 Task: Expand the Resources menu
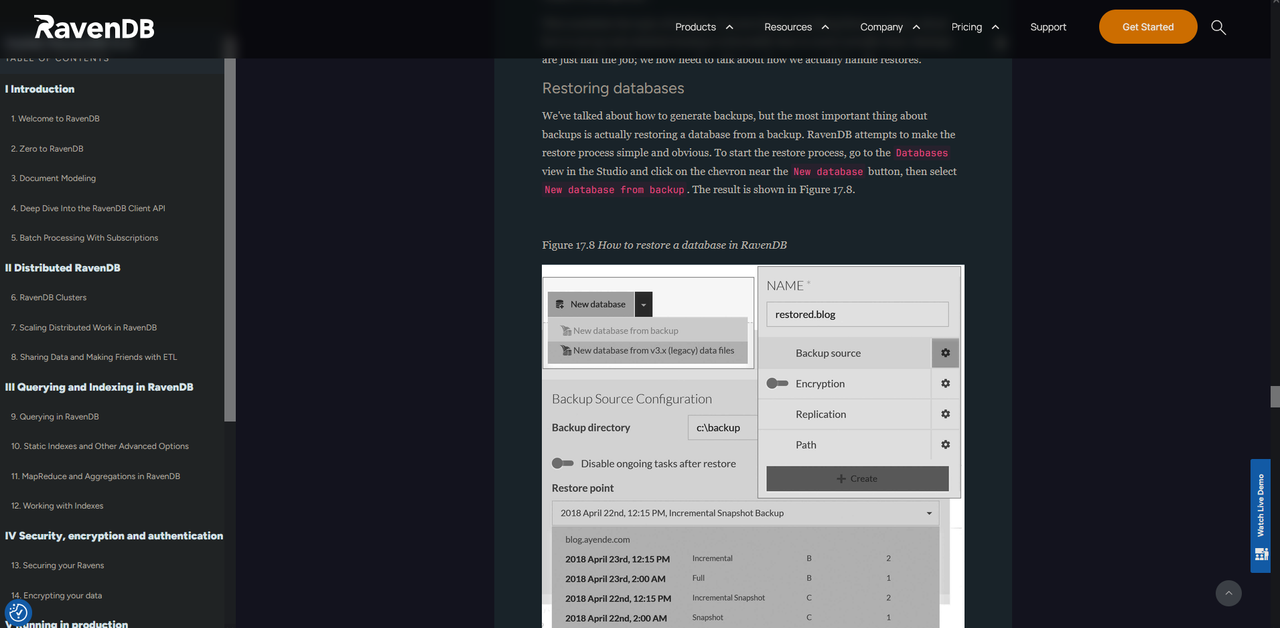point(796,27)
